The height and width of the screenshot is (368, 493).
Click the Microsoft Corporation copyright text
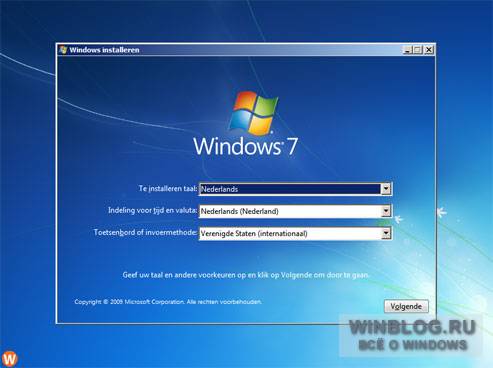click(x=168, y=302)
